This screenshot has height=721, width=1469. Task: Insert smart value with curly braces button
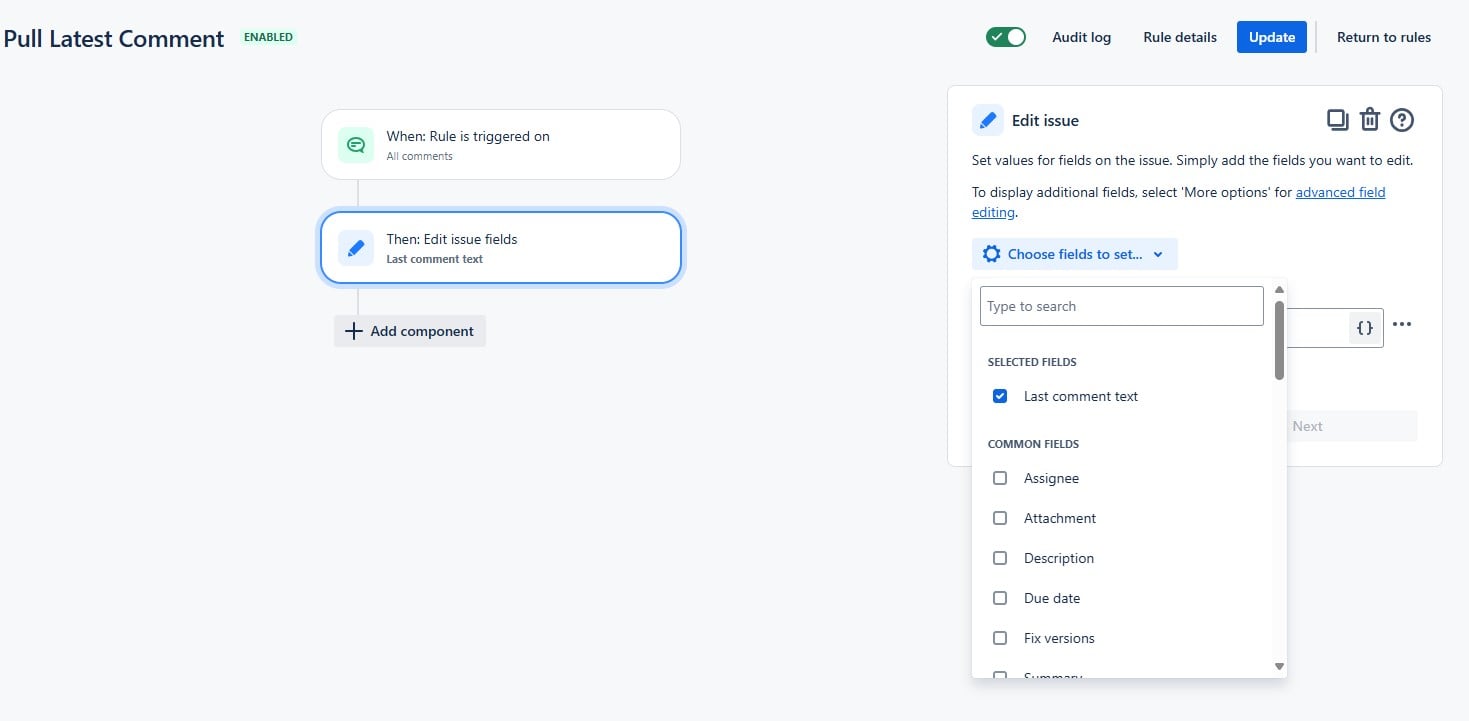1364,327
